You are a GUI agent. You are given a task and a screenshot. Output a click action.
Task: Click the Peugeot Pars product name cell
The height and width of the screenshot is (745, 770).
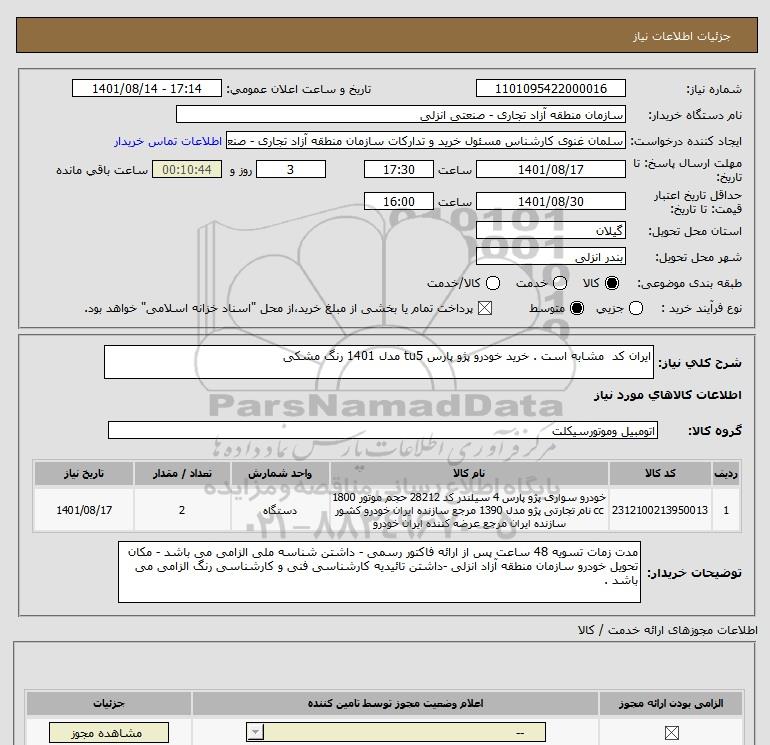pyautogui.click(x=468, y=510)
